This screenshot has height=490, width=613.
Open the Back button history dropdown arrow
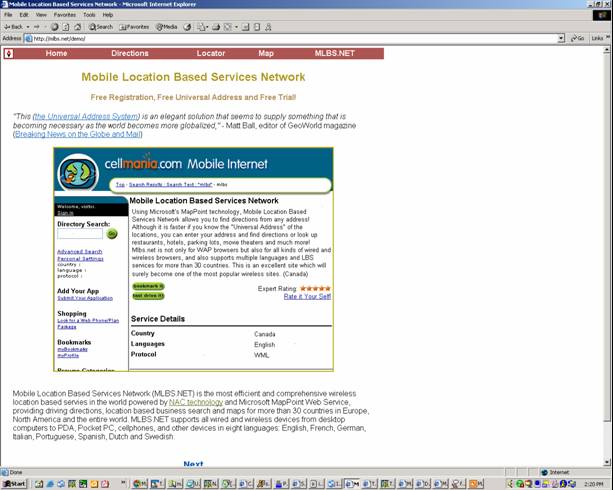coord(28,27)
